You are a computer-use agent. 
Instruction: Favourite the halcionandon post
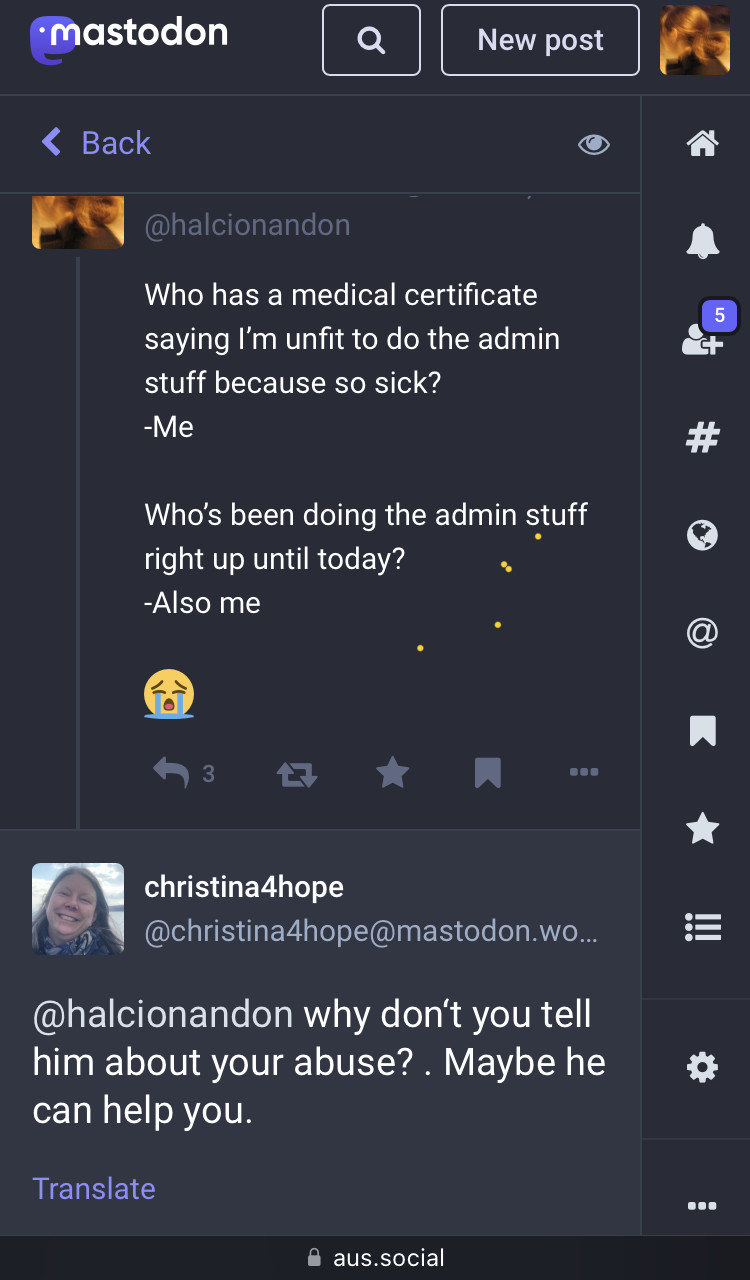392,772
